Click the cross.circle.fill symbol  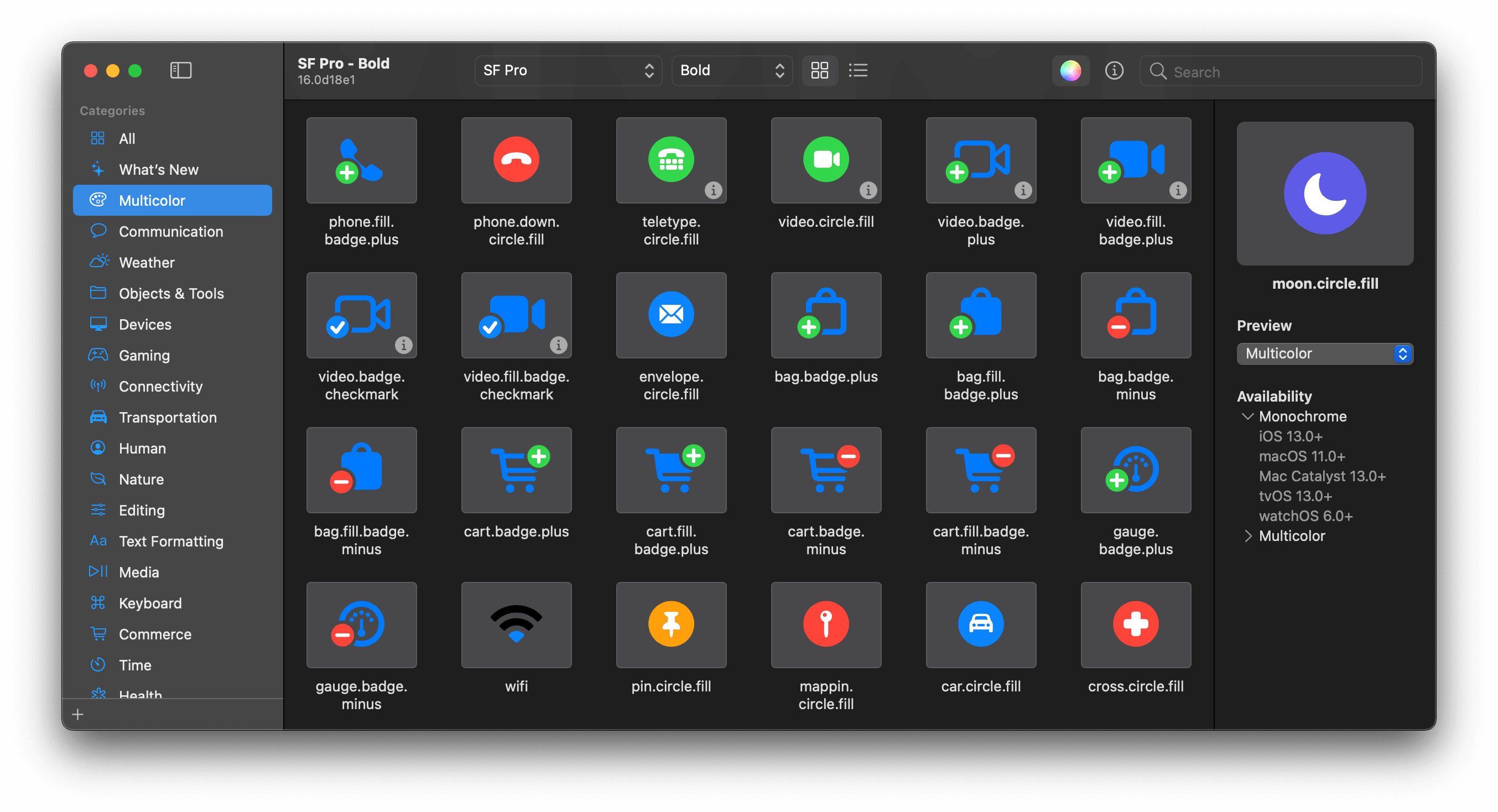click(x=1135, y=624)
